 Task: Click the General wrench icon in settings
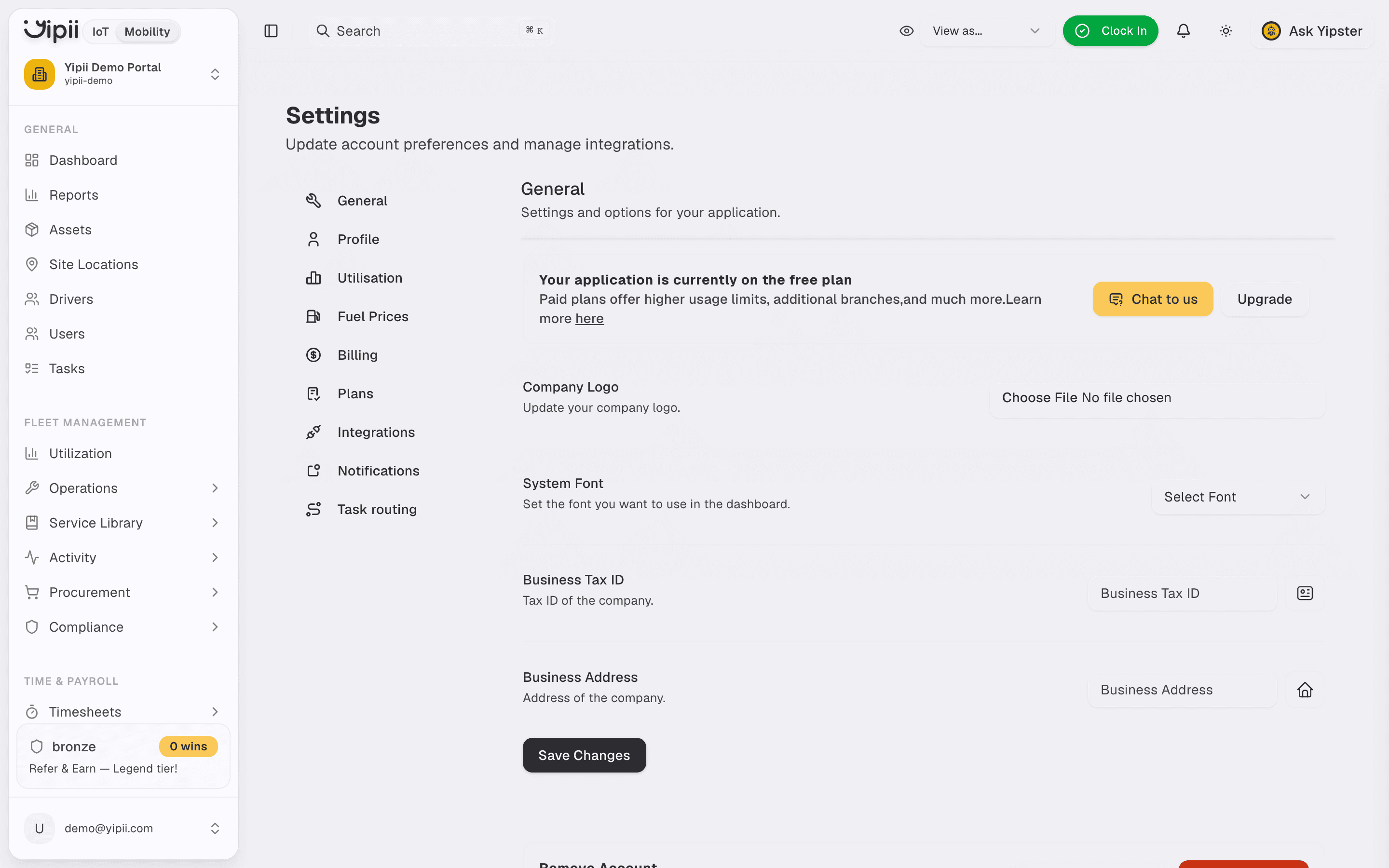pyautogui.click(x=313, y=200)
